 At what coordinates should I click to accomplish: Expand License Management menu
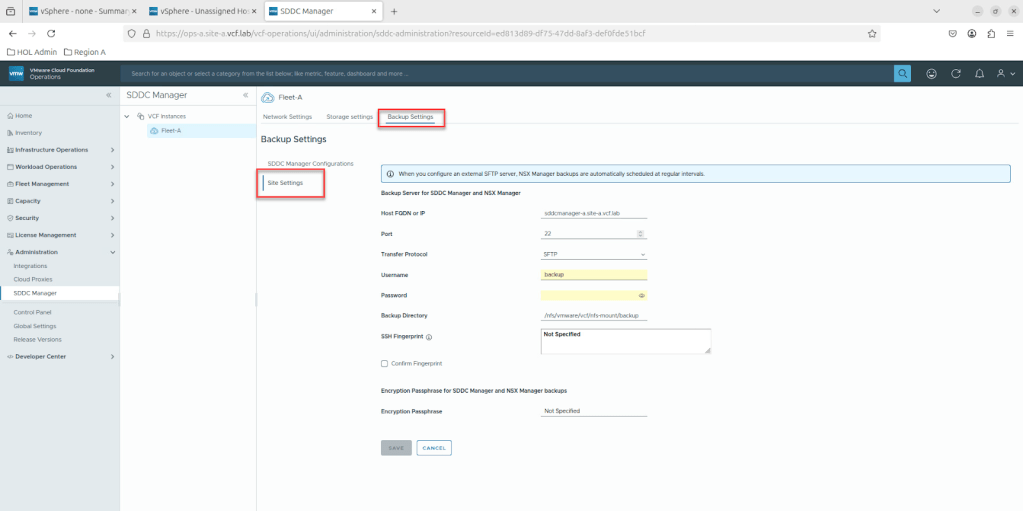[112, 235]
